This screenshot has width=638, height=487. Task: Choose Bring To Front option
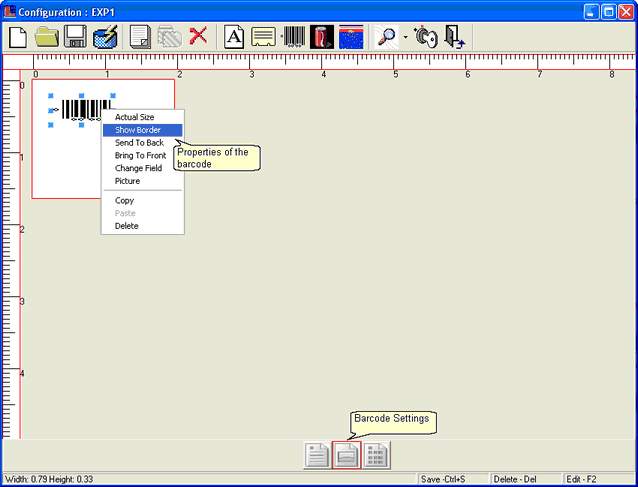(x=142, y=155)
